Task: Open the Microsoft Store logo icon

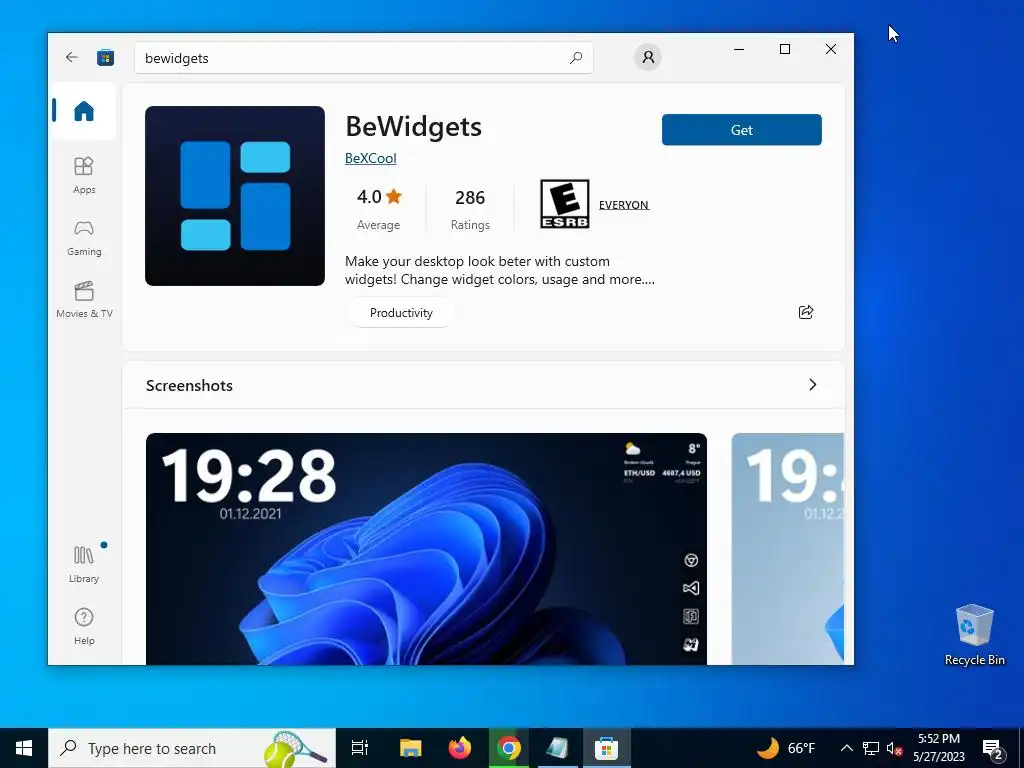Action: click(105, 57)
